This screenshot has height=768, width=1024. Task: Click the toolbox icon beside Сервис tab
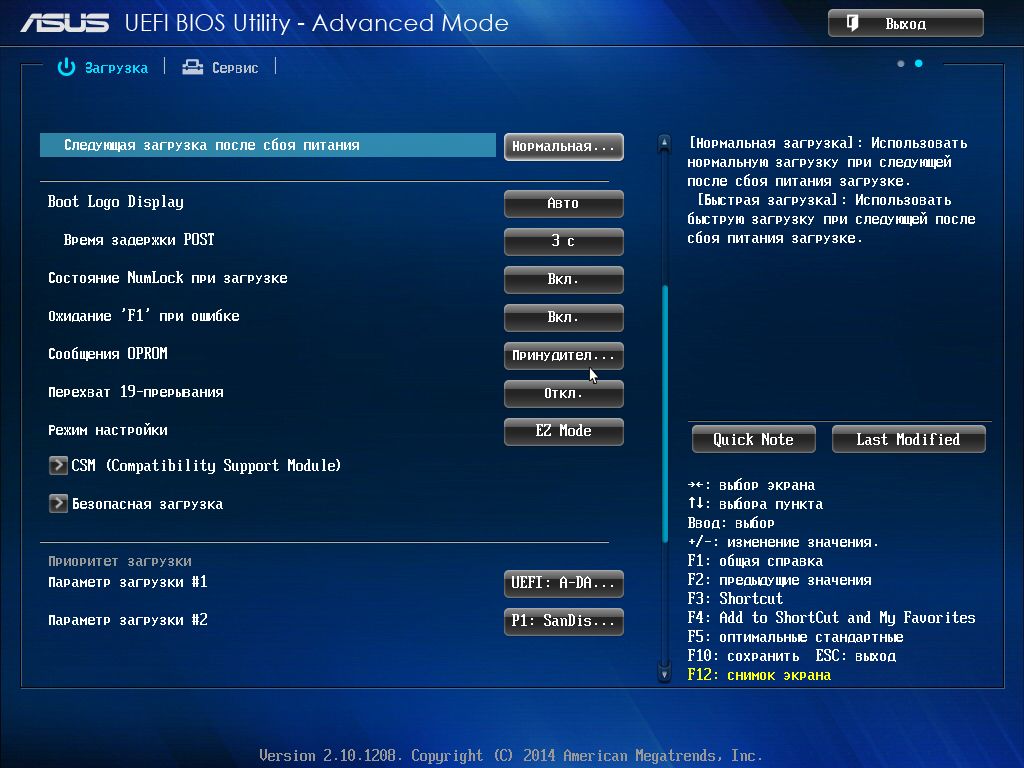(193, 67)
